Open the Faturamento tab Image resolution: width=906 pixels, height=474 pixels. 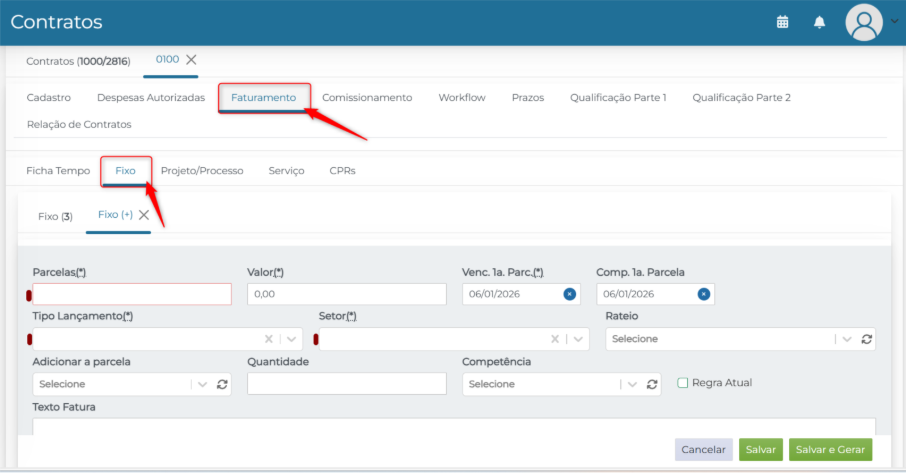click(x=263, y=98)
